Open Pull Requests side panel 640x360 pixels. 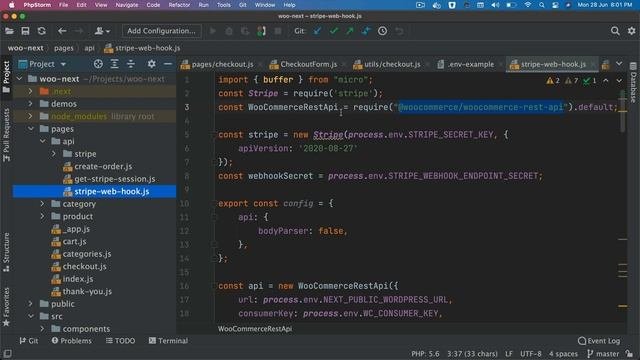point(6,135)
